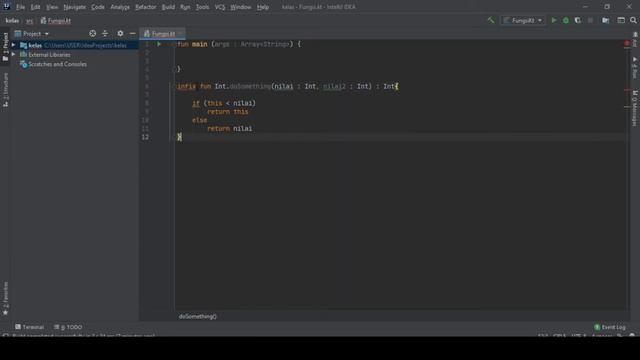Open the Run menu
Viewport: 640px width, 360px height.
pyautogui.click(x=185, y=7)
